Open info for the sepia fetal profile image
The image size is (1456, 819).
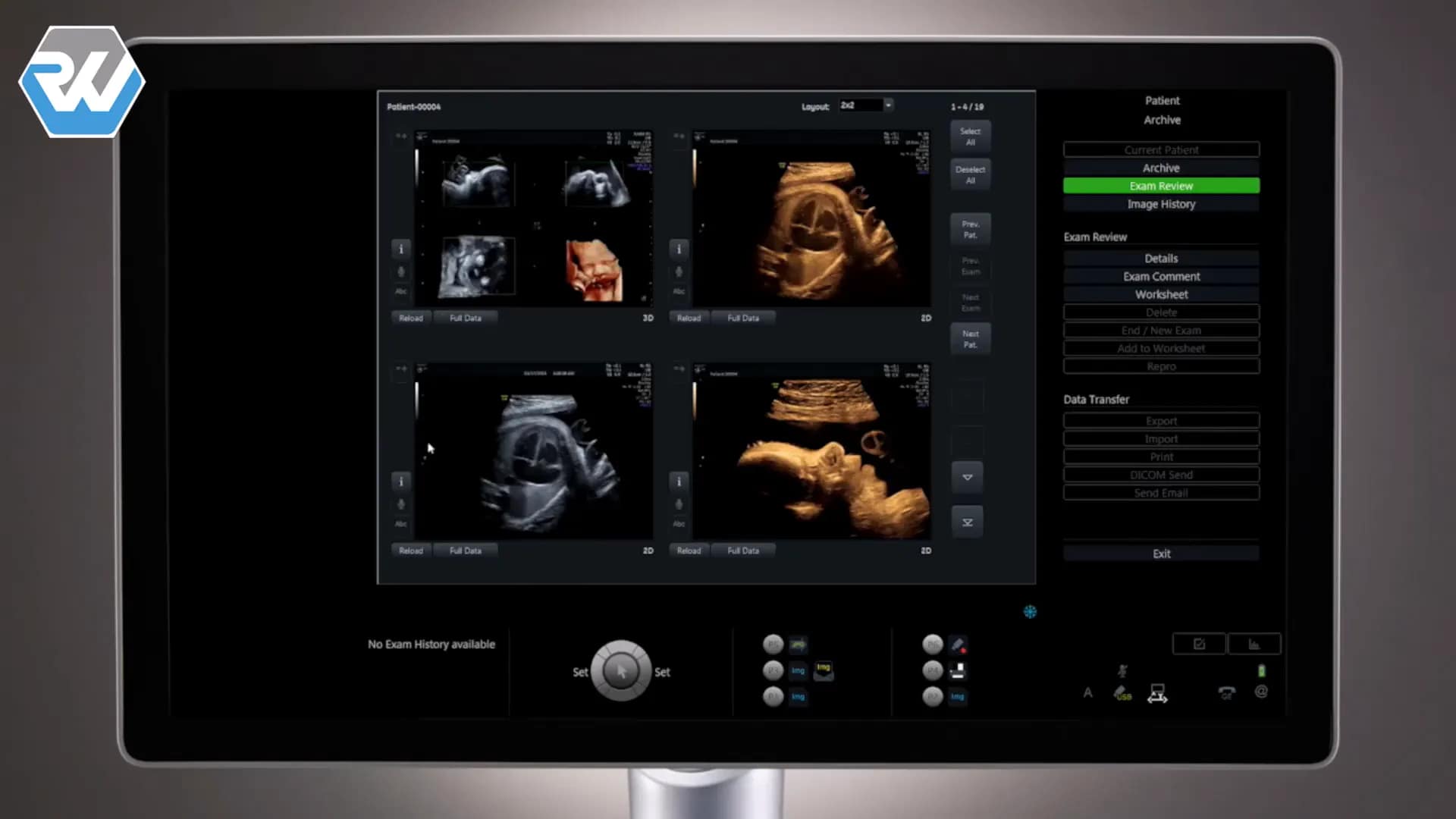pyautogui.click(x=679, y=482)
